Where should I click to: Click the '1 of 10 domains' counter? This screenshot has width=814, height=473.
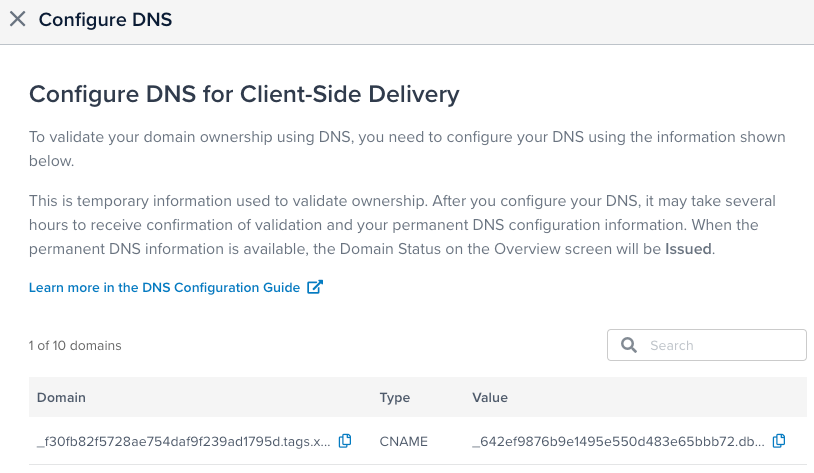pos(75,346)
